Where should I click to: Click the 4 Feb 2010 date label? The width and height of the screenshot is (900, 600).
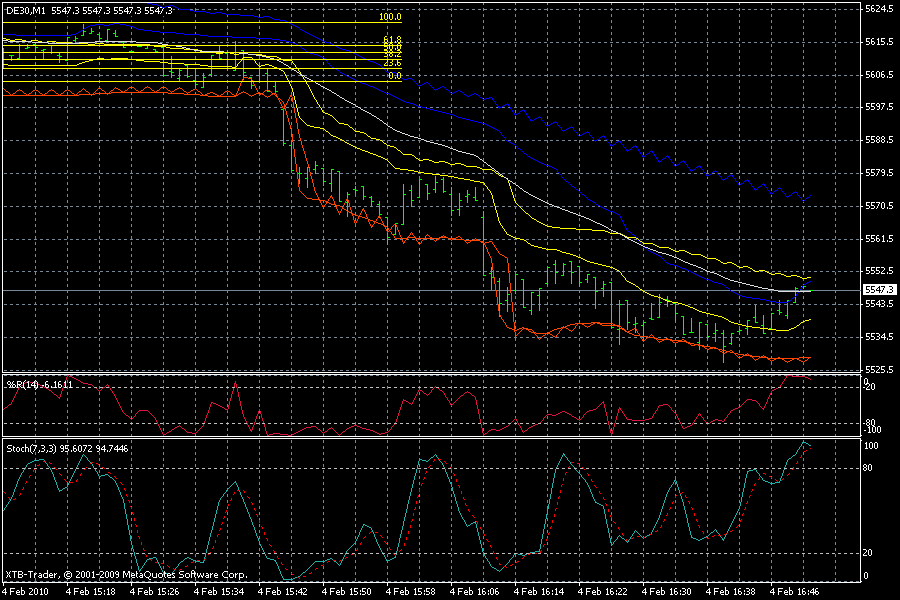(x=26, y=591)
